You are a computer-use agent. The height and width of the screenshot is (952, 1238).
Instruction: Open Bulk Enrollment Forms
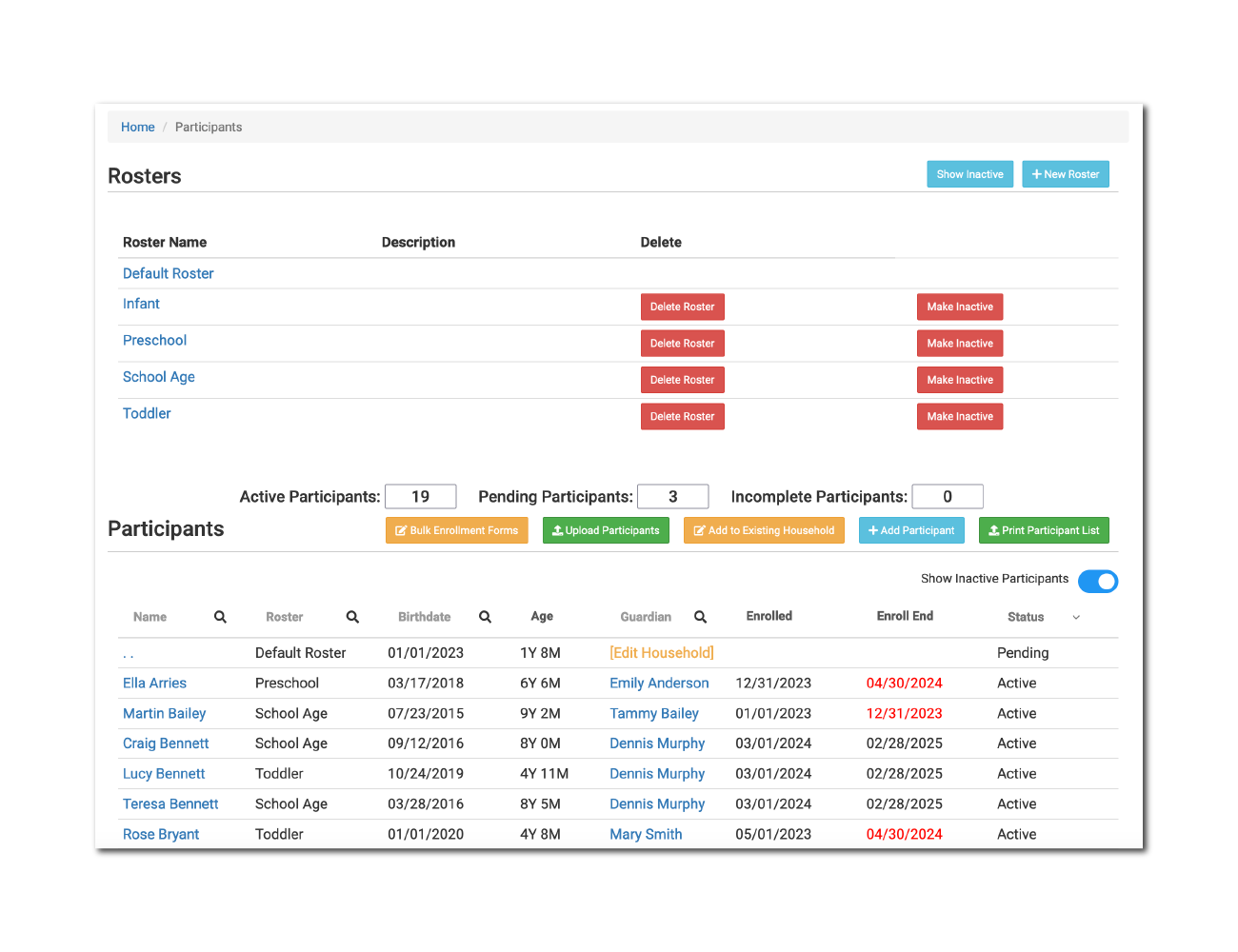coord(456,530)
